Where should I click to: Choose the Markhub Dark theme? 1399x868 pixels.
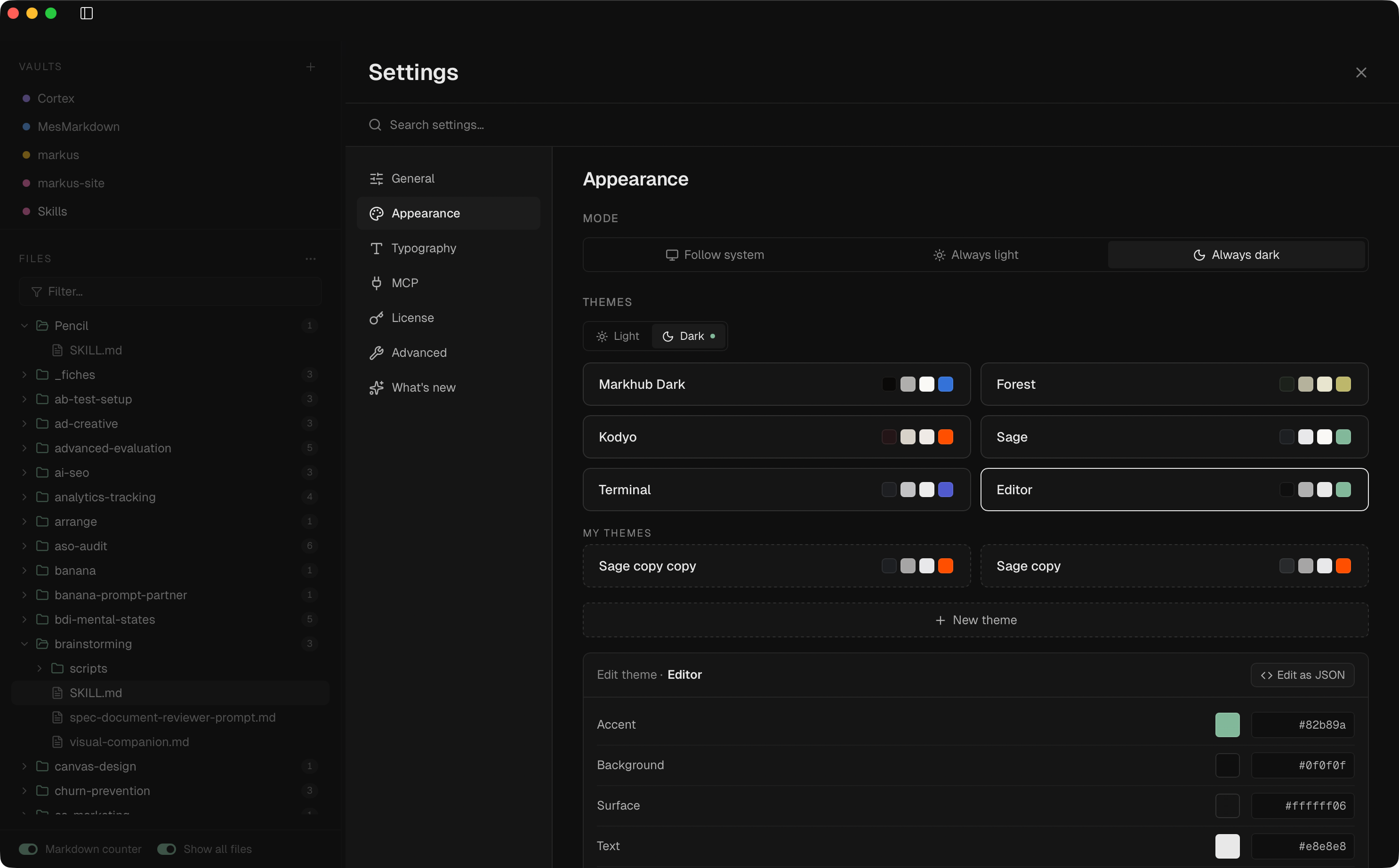click(776, 384)
